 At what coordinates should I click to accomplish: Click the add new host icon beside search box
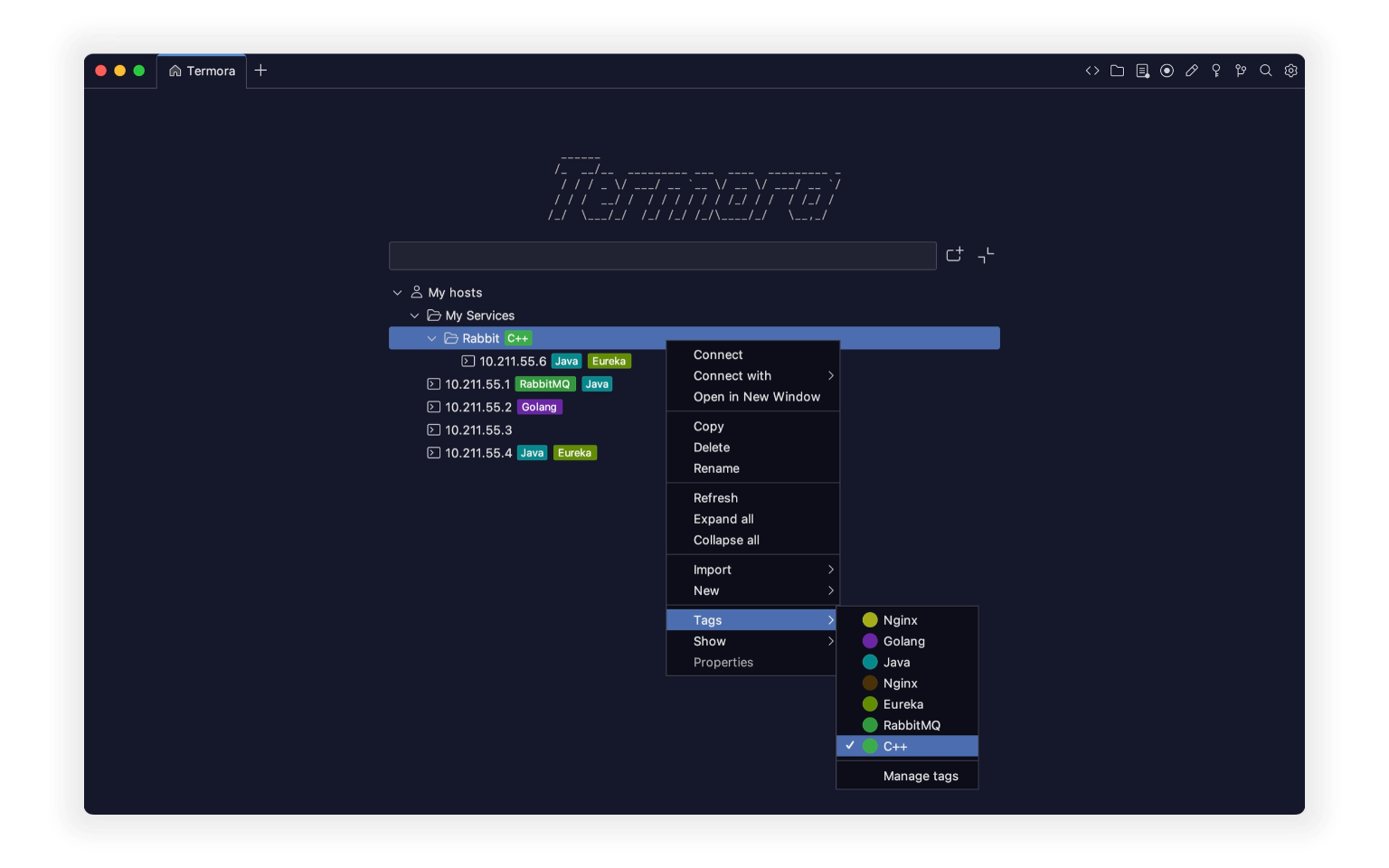pyautogui.click(x=954, y=255)
